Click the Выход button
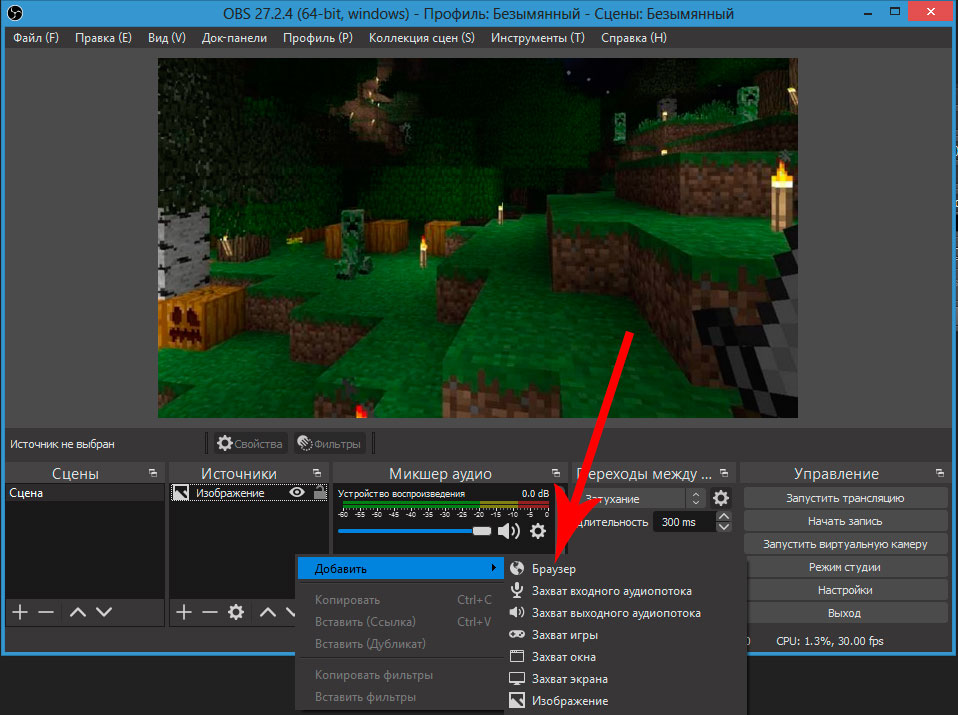Viewport: 958px width, 715px height. [845, 613]
